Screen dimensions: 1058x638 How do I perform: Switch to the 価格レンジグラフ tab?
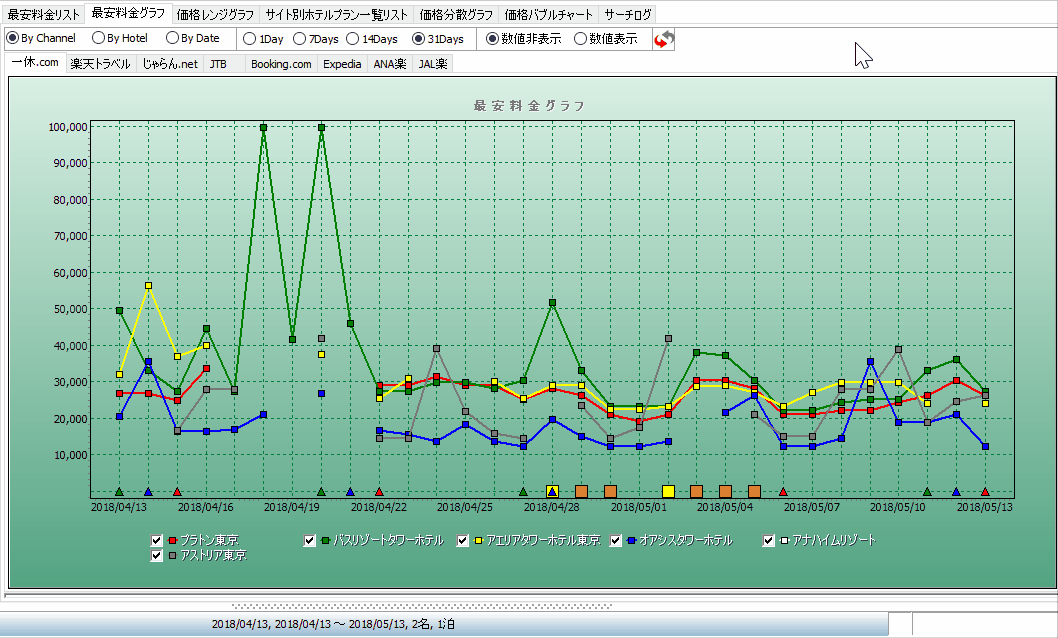pyautogui.click(x=214, y=14)
